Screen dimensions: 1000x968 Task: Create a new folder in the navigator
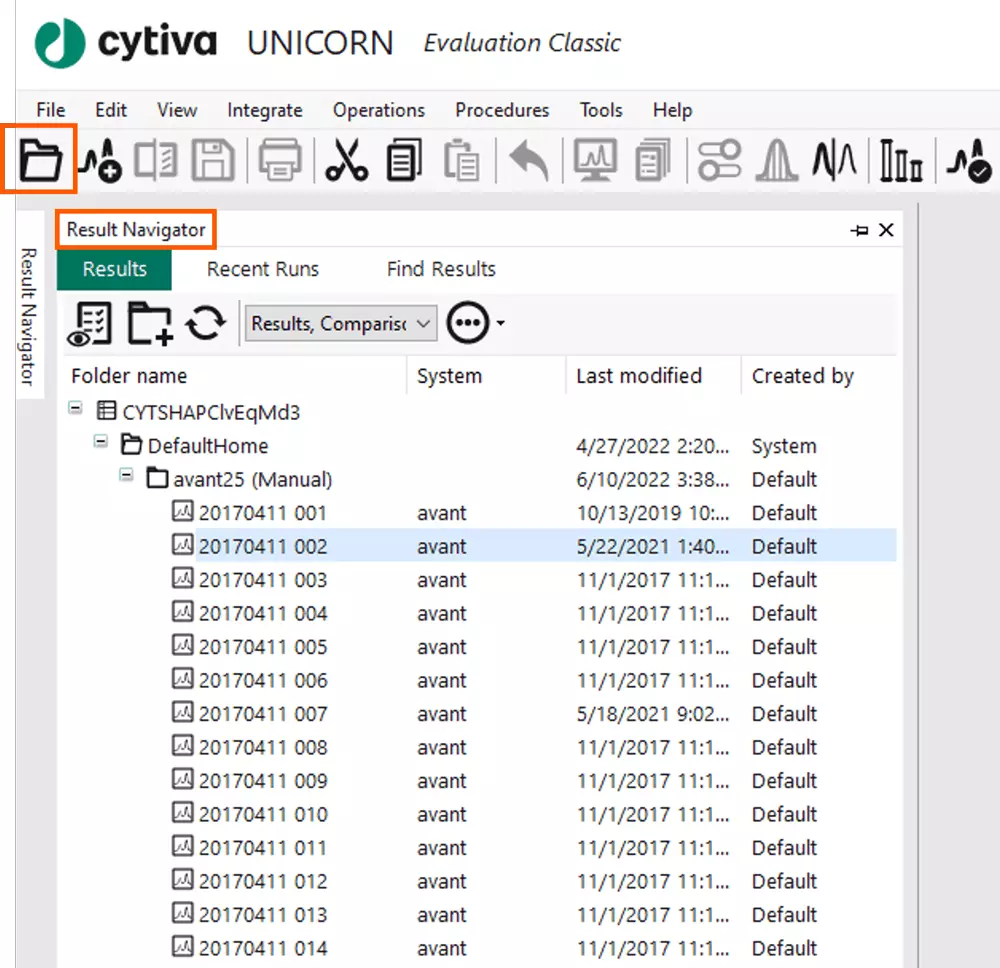point(149,322)
